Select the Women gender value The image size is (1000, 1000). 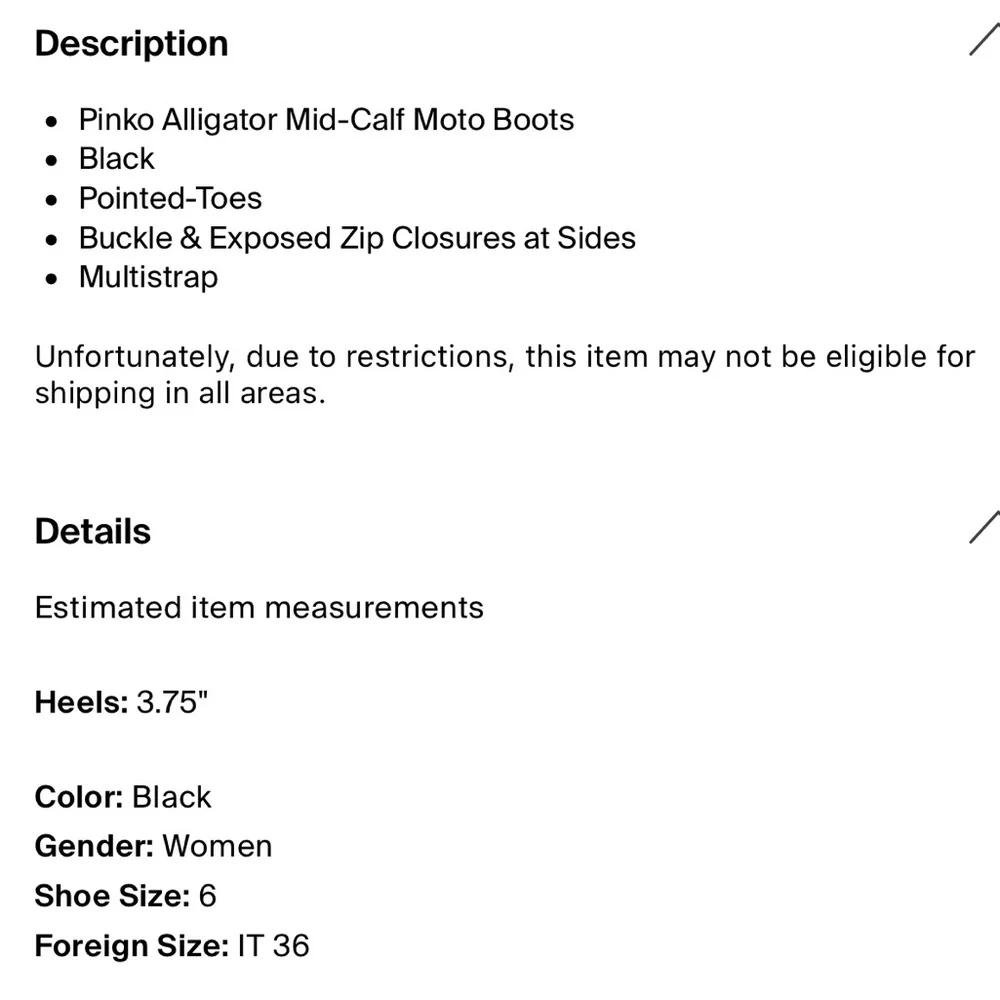click(x=217, y=846)
